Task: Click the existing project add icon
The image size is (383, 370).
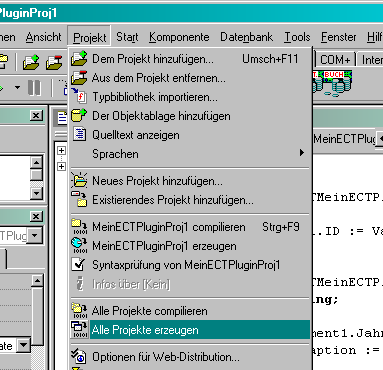Action: 79,200
